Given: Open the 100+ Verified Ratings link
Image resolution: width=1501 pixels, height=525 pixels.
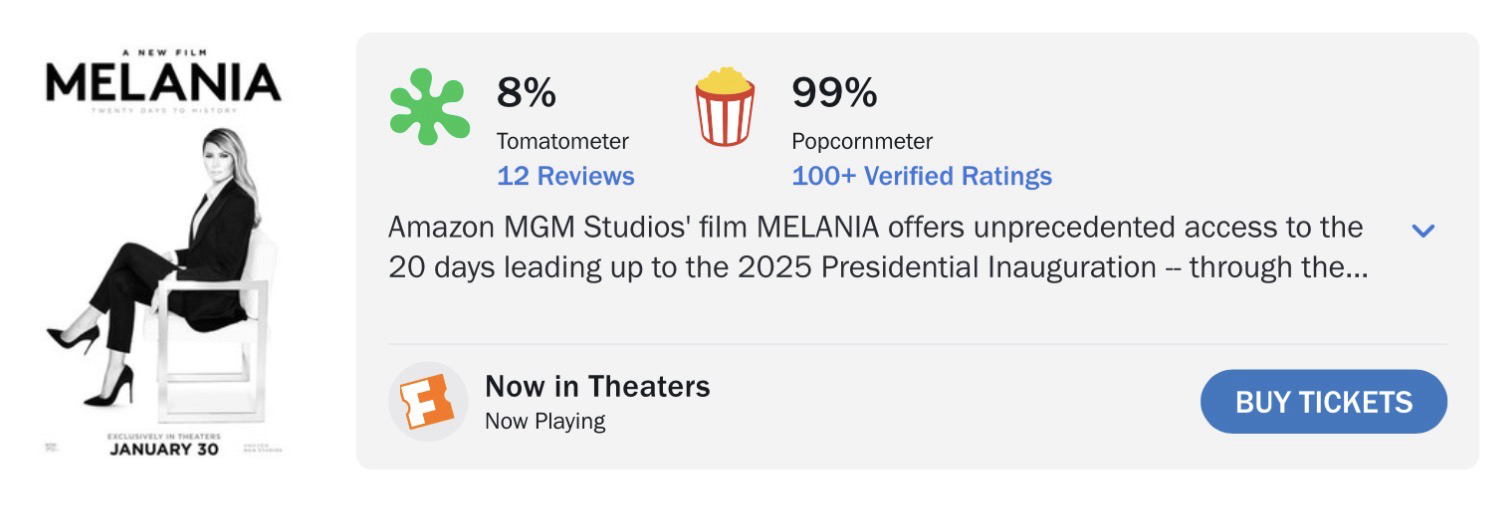Looking at the screenshot, I should (921, 176).
